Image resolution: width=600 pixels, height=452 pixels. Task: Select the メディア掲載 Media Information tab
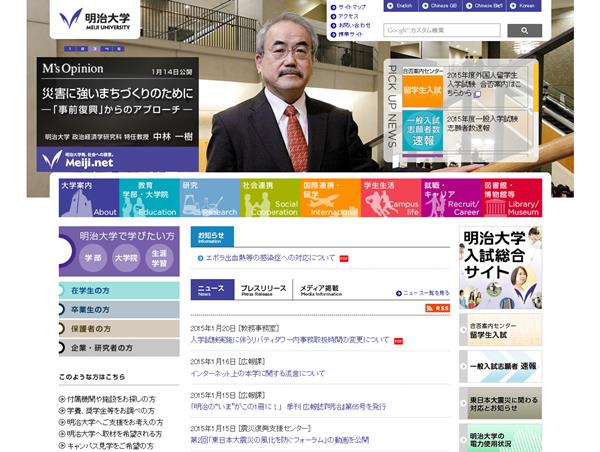pyautogui.click(x=320, y=290)
